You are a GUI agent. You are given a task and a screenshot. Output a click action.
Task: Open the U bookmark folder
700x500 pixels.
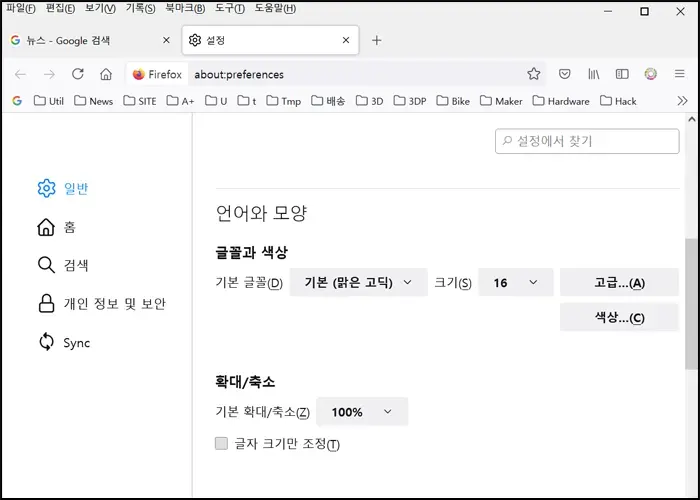click(x=216, y=101)
